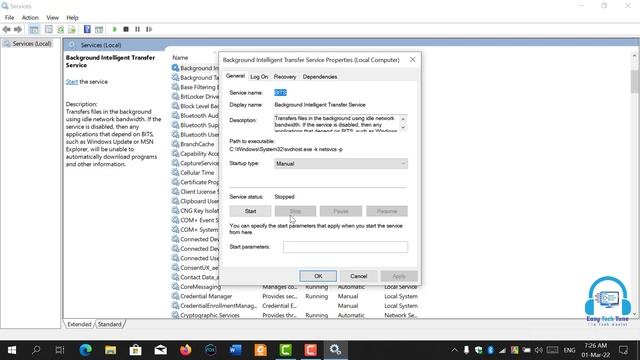Select the Cryptographic Services row

click(295, 315)
